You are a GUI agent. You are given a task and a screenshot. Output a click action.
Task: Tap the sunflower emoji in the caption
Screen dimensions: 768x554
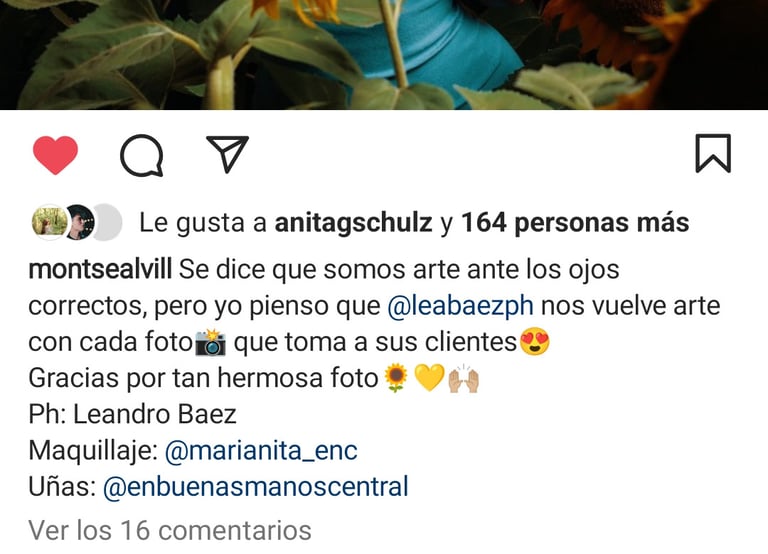[x=396, y=378]
